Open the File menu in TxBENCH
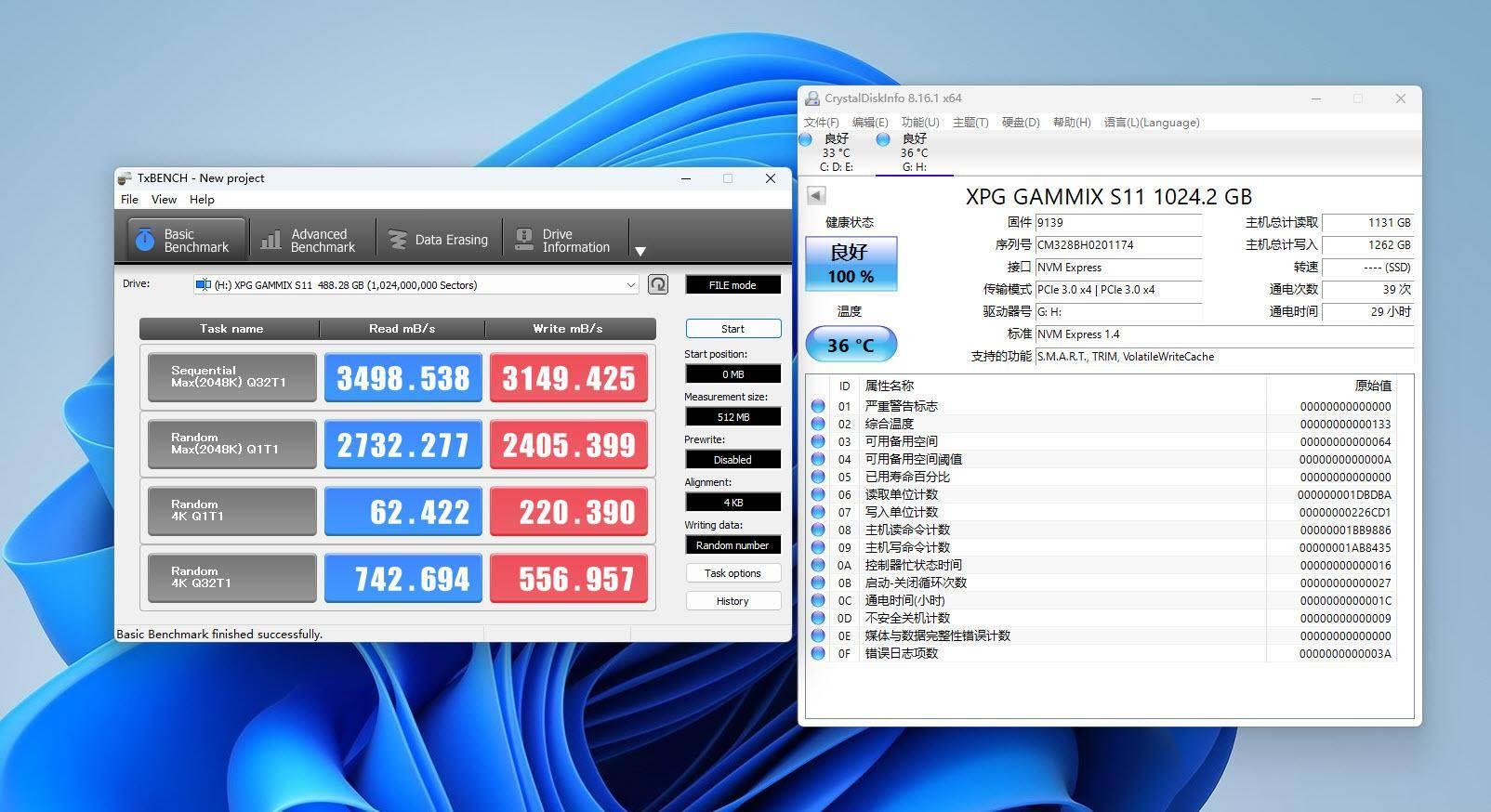Viewport: 1491px width, 812px height. pyautogui.click(x=129, y=199)
